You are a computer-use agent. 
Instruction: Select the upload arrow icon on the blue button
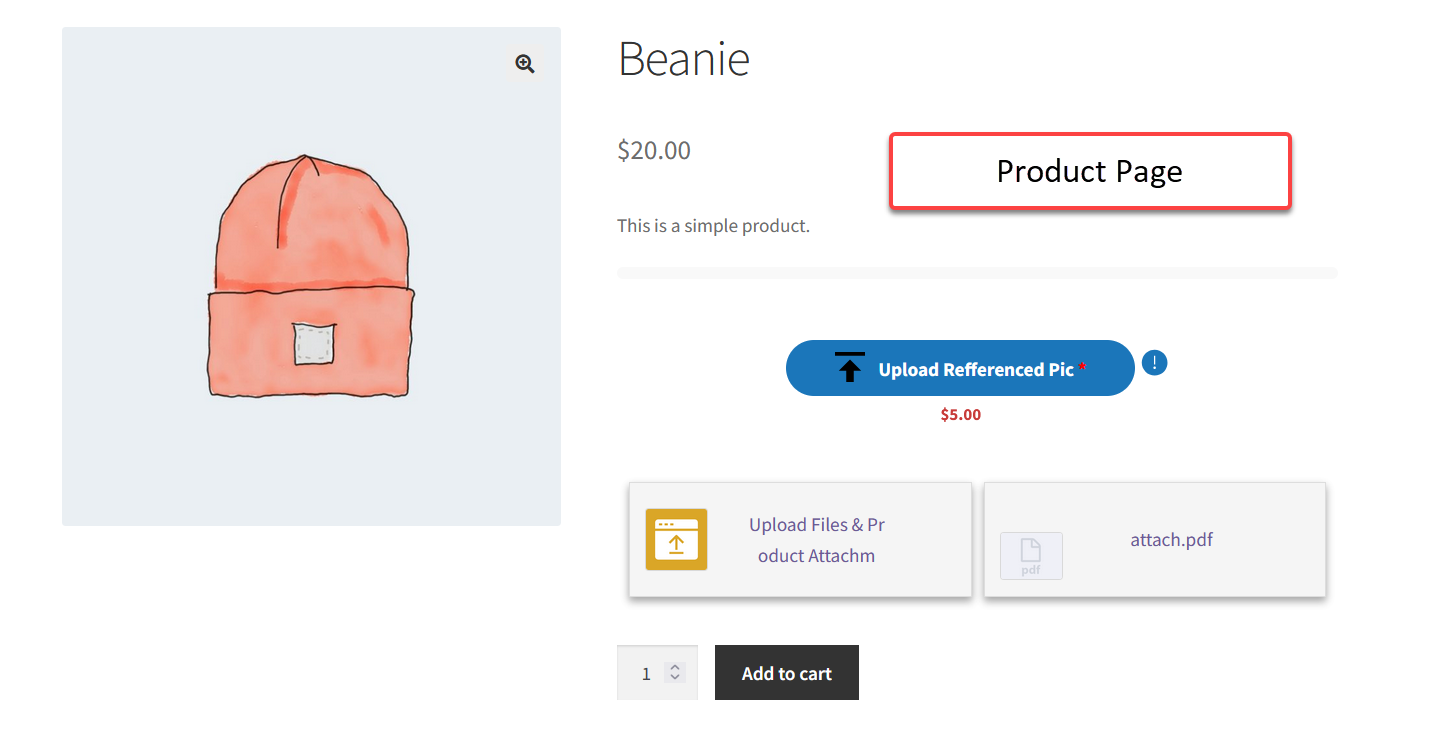coord(849,368)
